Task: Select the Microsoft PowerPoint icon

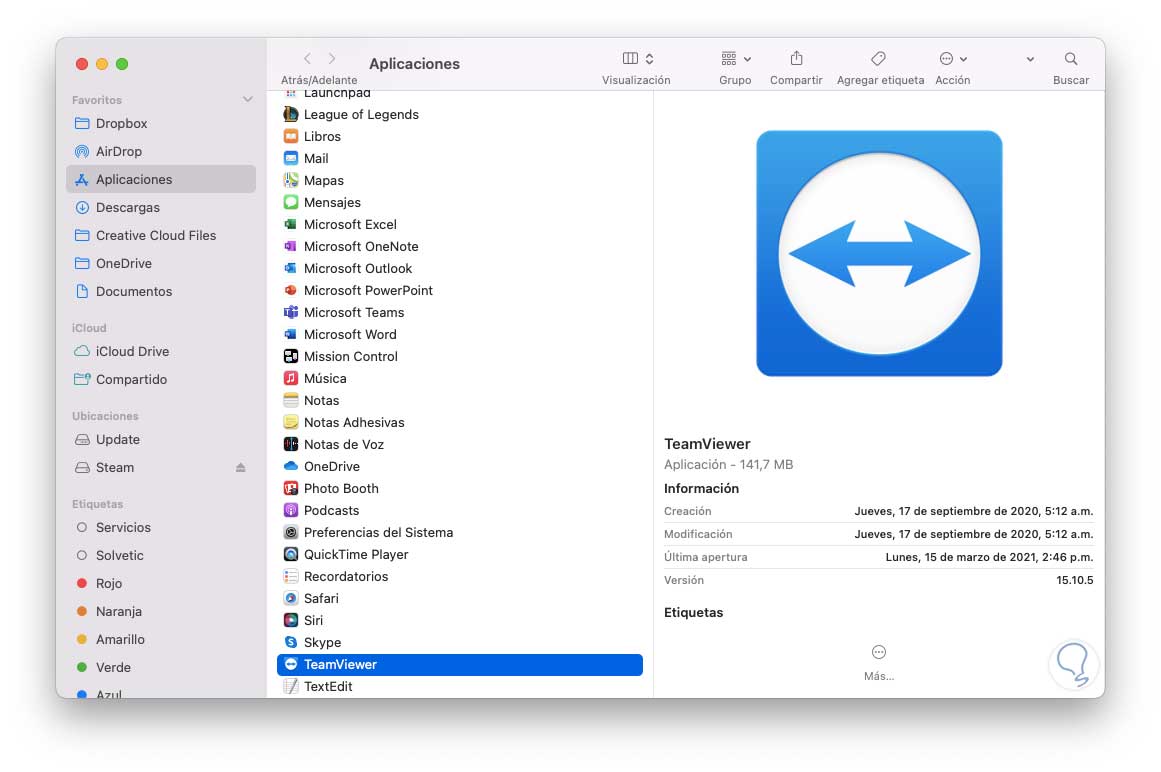Action: 291,290
